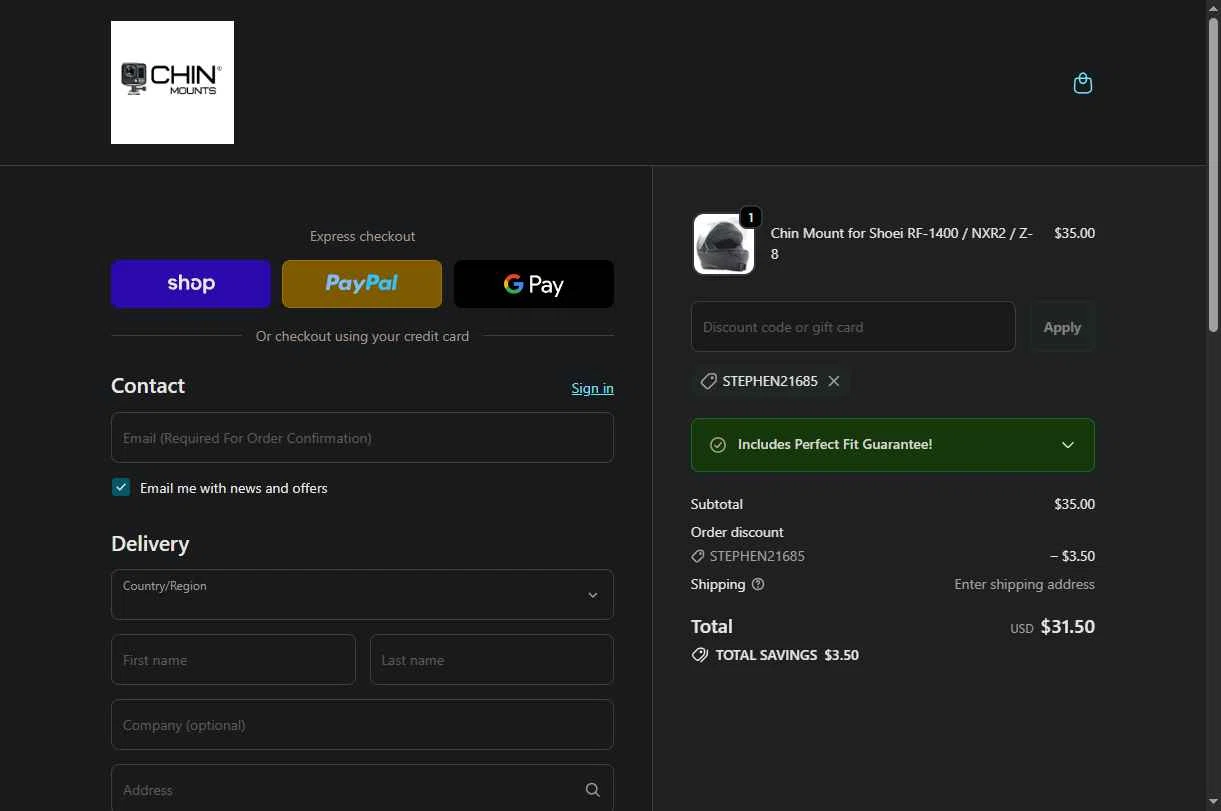Click the – $3.50 order discount value

(x=1072, y=556)
